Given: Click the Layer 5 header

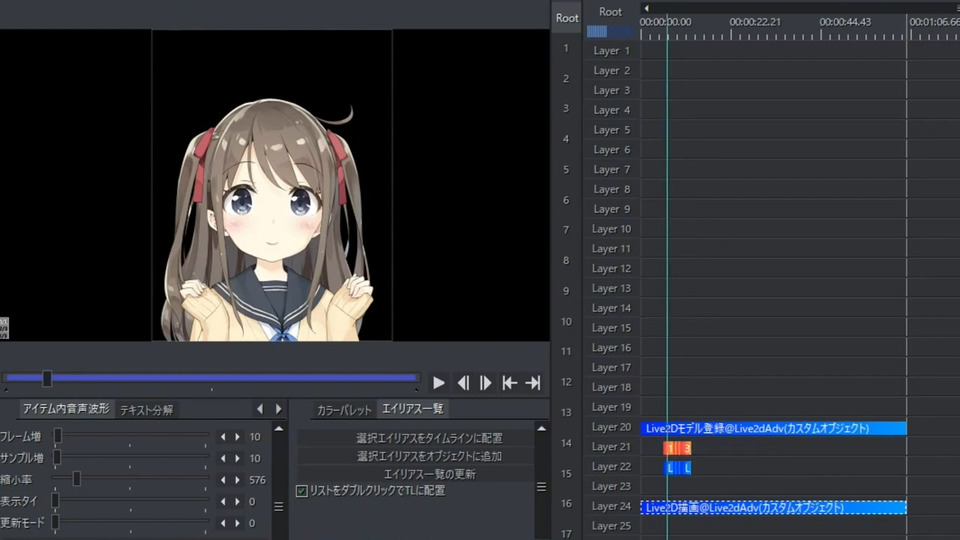Looking at the screenshot, I should click(x=612, y=130).
